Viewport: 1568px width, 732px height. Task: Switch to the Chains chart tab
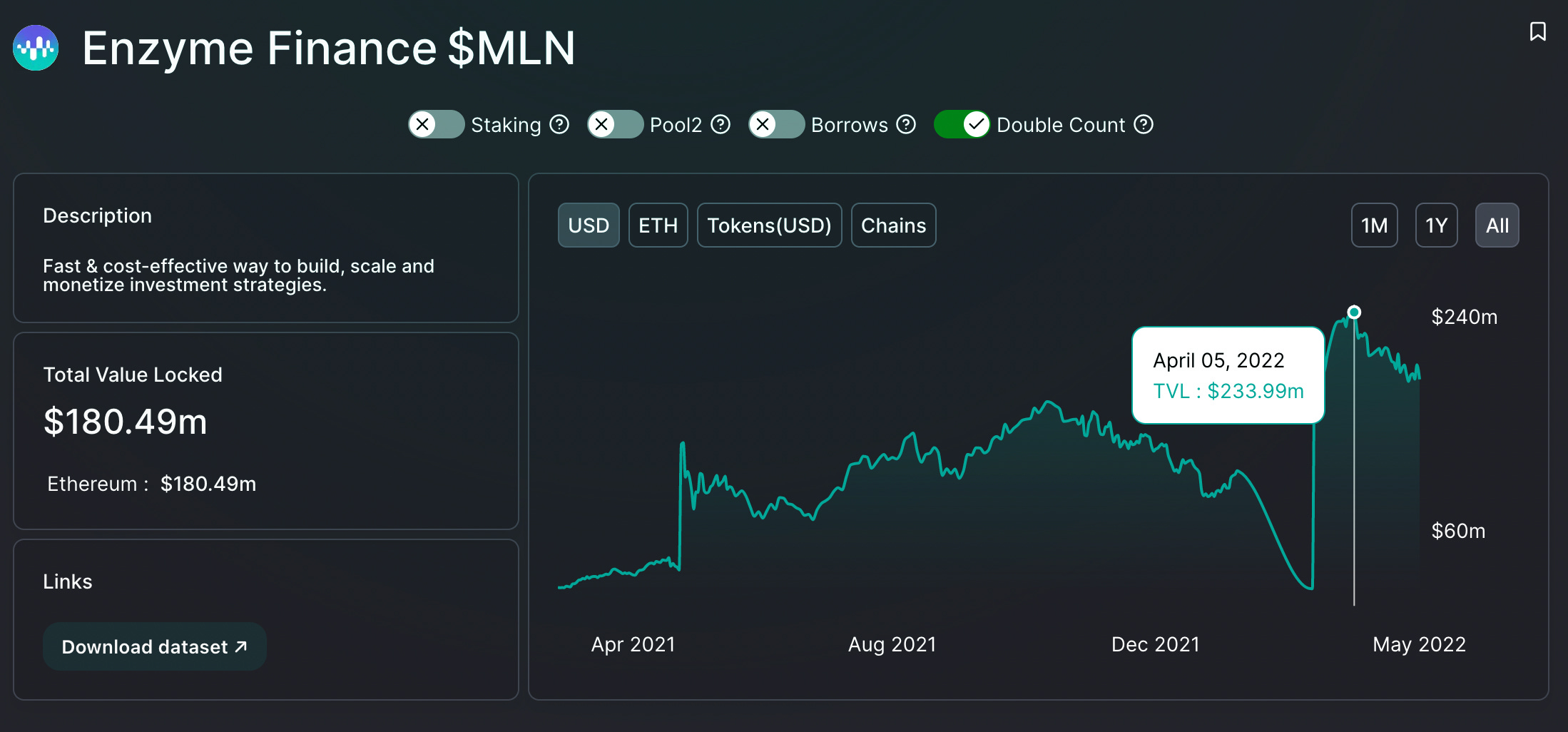[893, 225]
